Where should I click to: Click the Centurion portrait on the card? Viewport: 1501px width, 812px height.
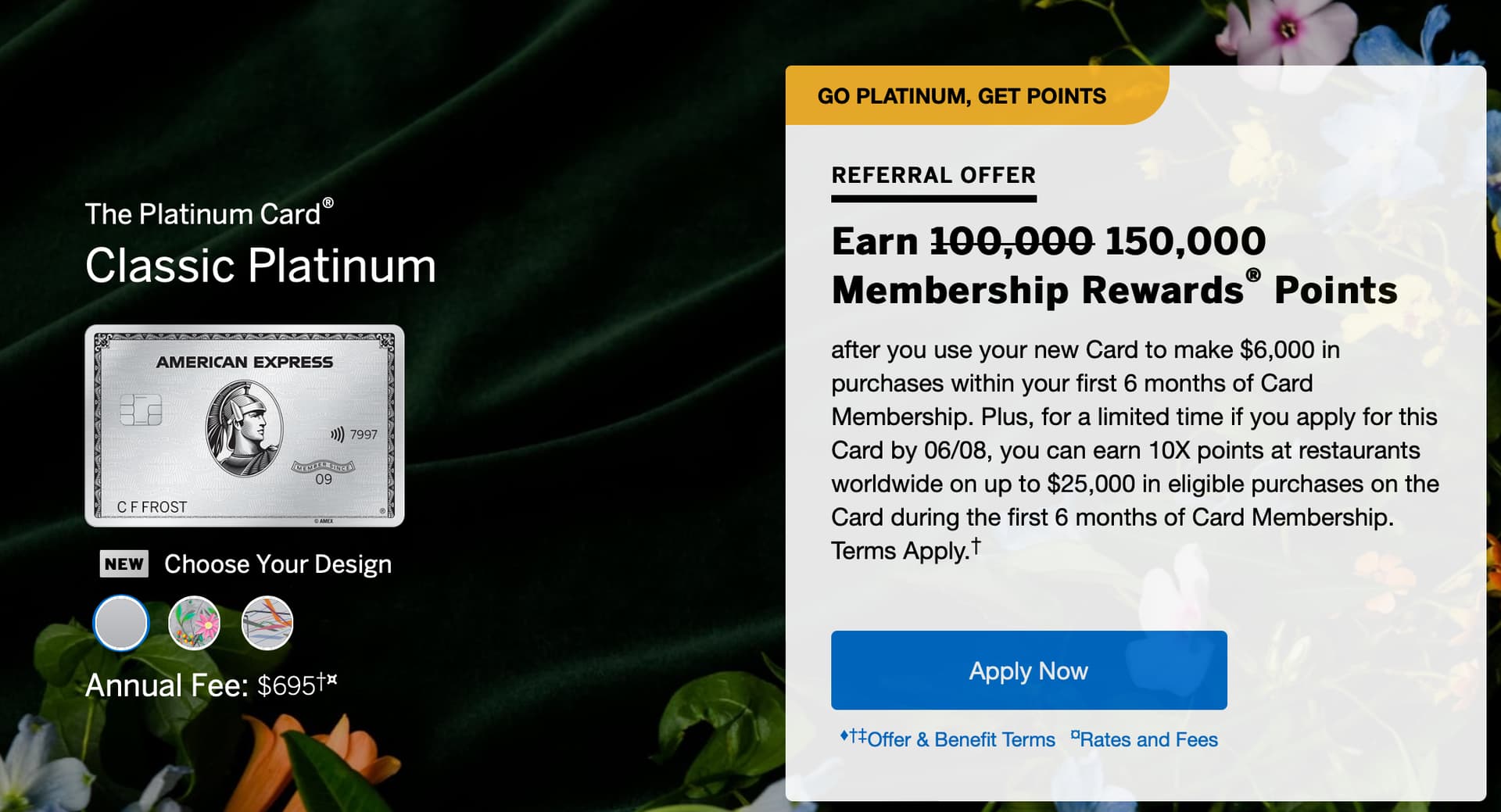point(244,429)
